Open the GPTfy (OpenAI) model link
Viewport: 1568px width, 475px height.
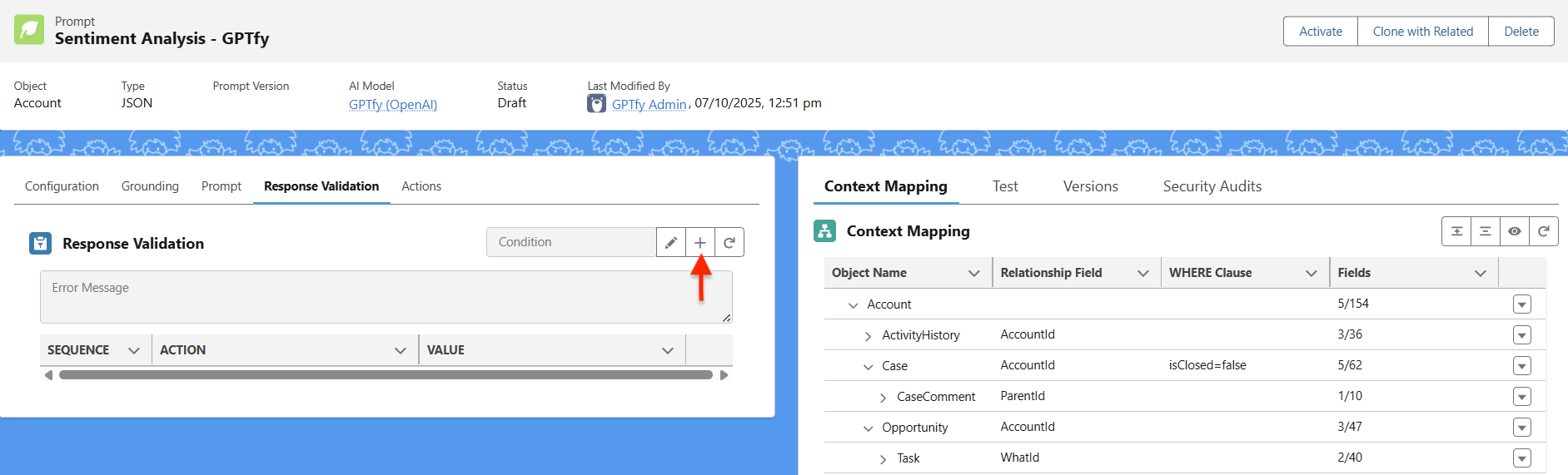392,104
